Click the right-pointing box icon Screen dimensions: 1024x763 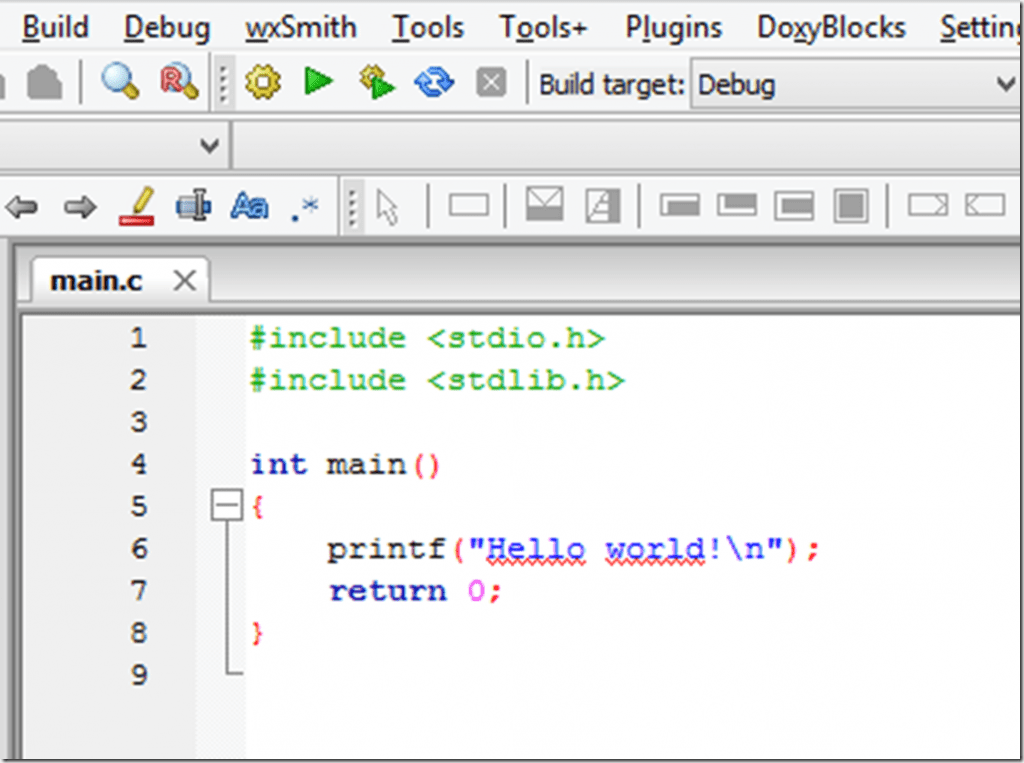pyautogui.click(x=928, y=205)
